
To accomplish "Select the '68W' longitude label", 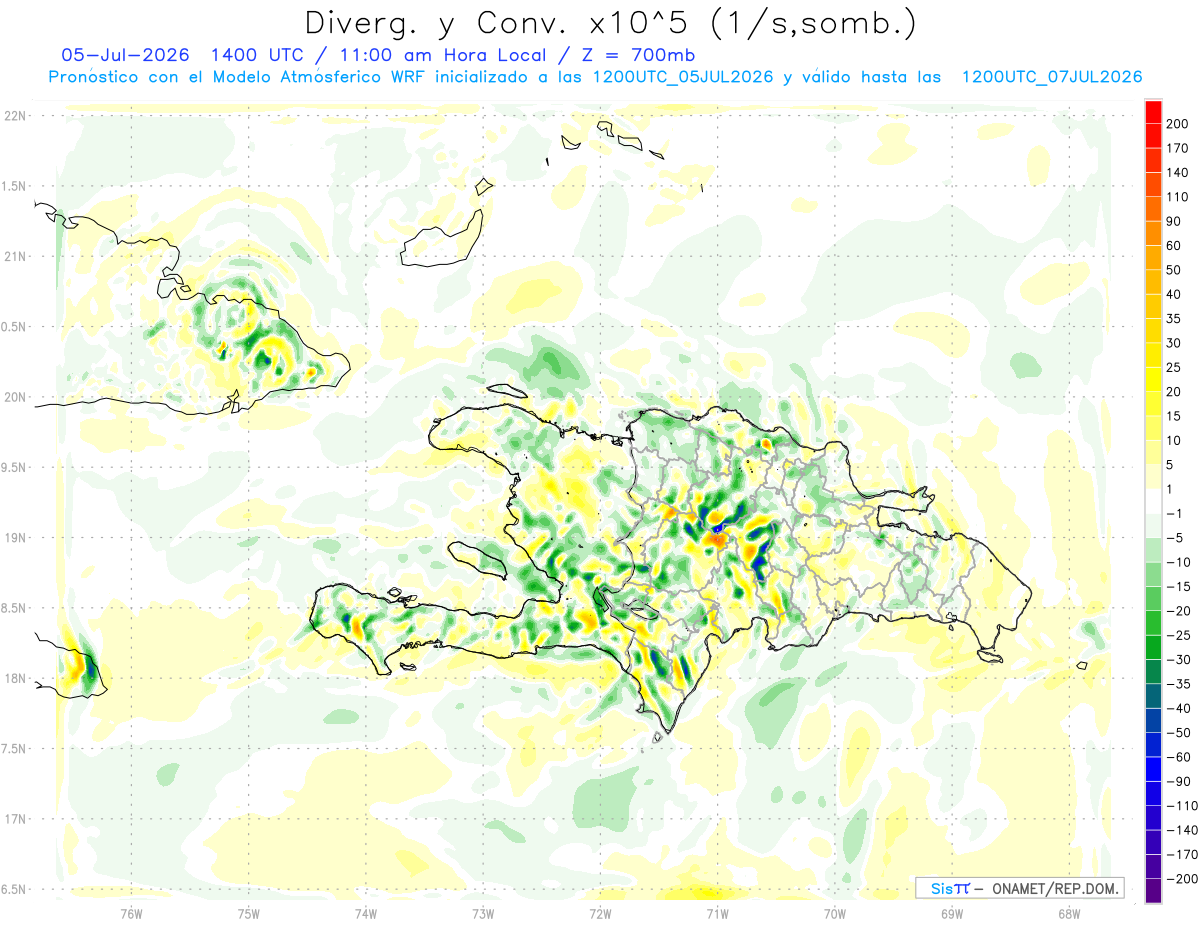I will [1069, 912].
